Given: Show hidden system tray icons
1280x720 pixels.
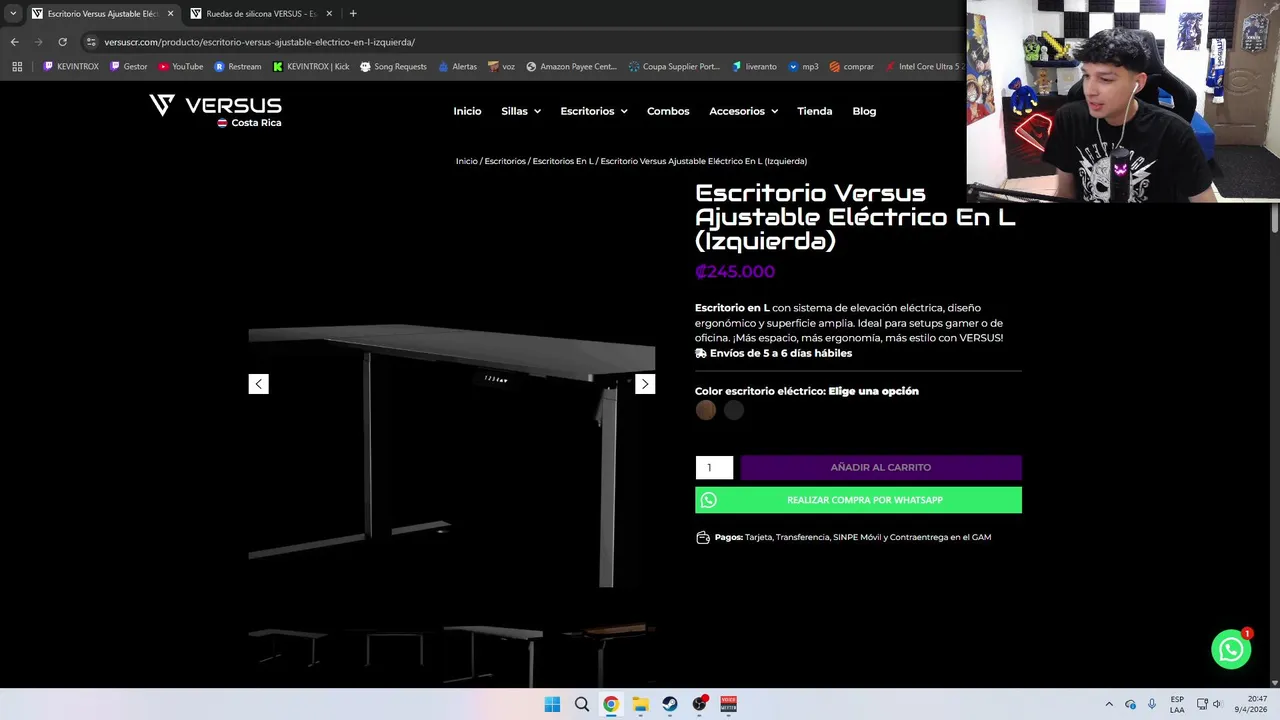Looking at the screenshot, I should [1108, 704].
